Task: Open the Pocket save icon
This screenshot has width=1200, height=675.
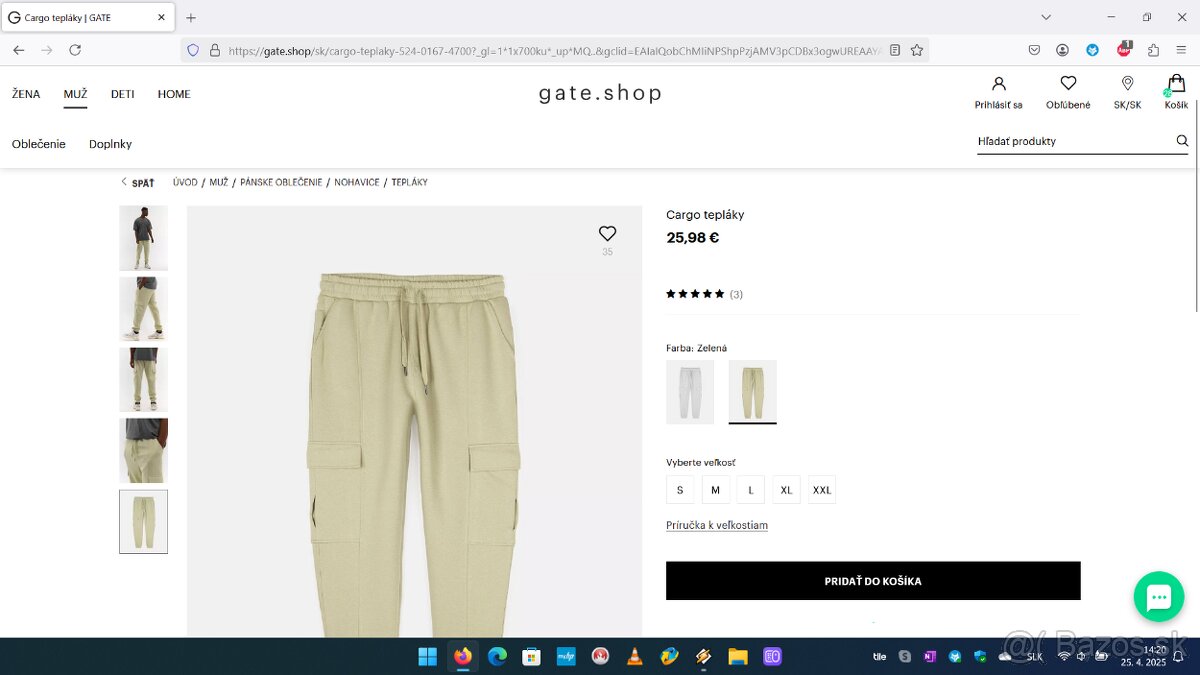Action: tap(1034, 50)
